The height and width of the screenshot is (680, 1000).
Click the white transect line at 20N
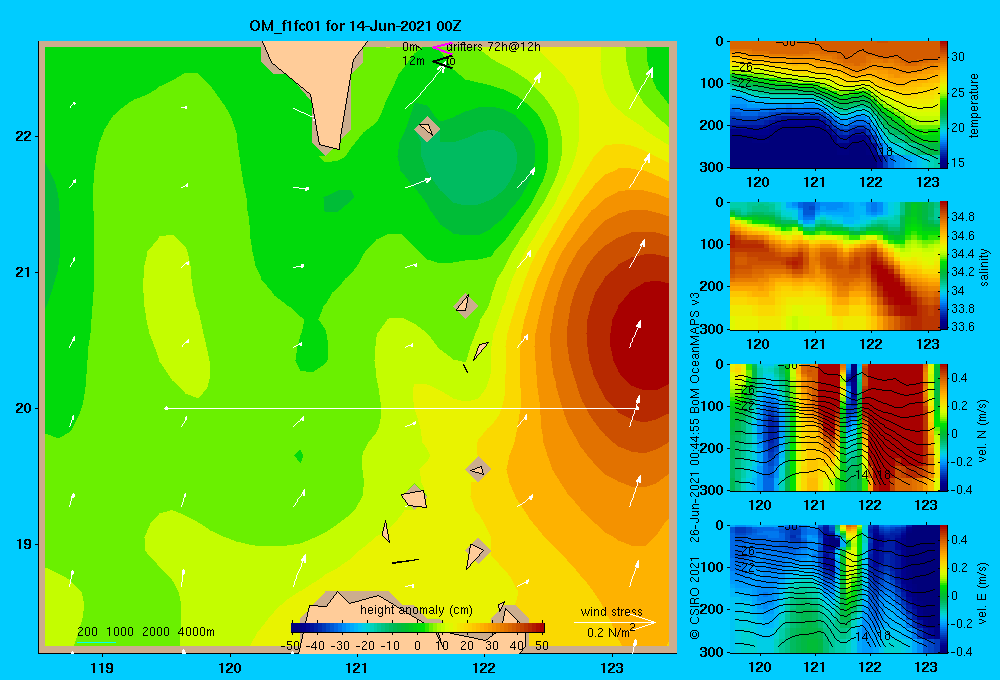tap(402, 408)
